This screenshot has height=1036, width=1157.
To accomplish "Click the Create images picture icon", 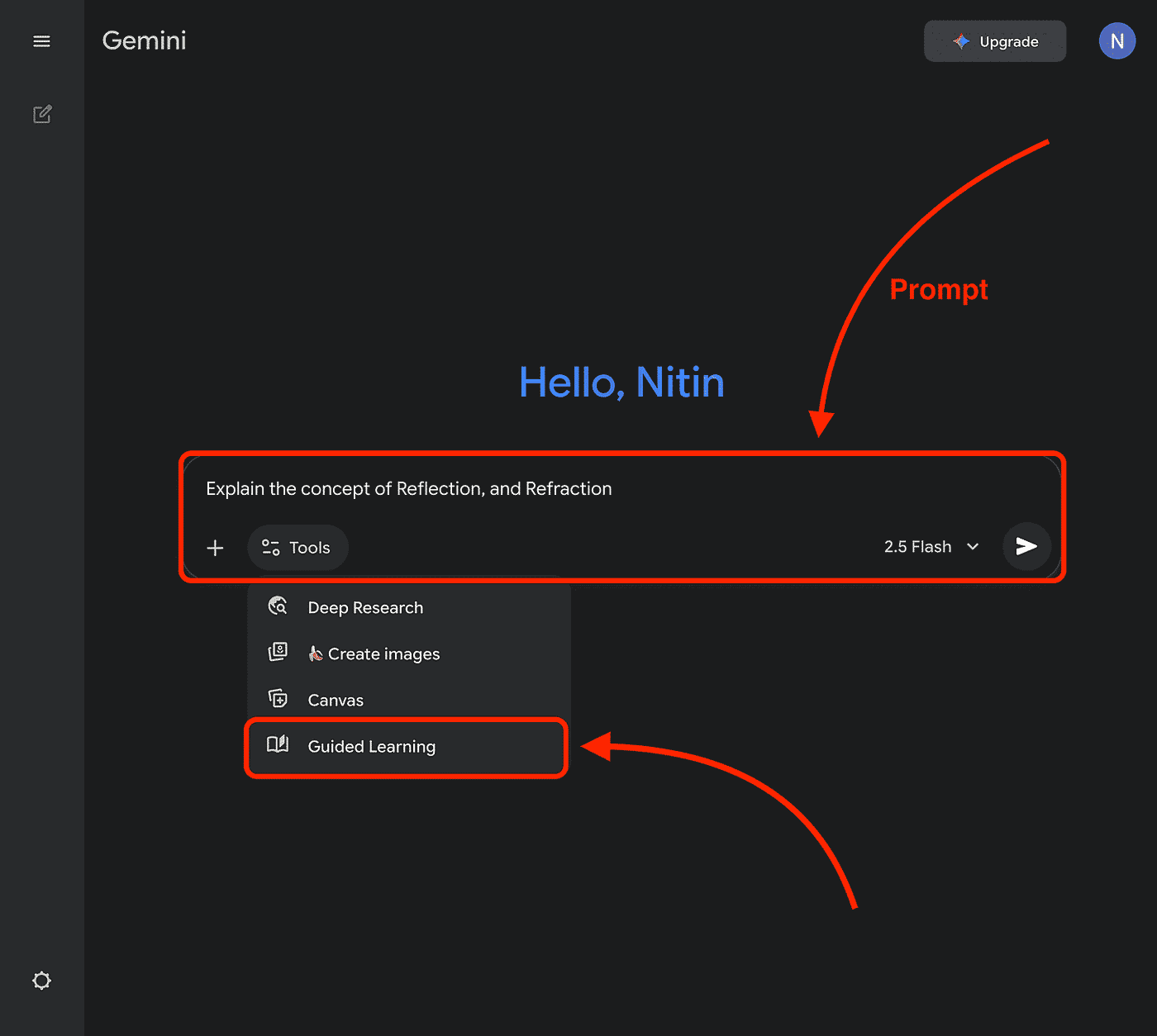I will click(278, 653).
